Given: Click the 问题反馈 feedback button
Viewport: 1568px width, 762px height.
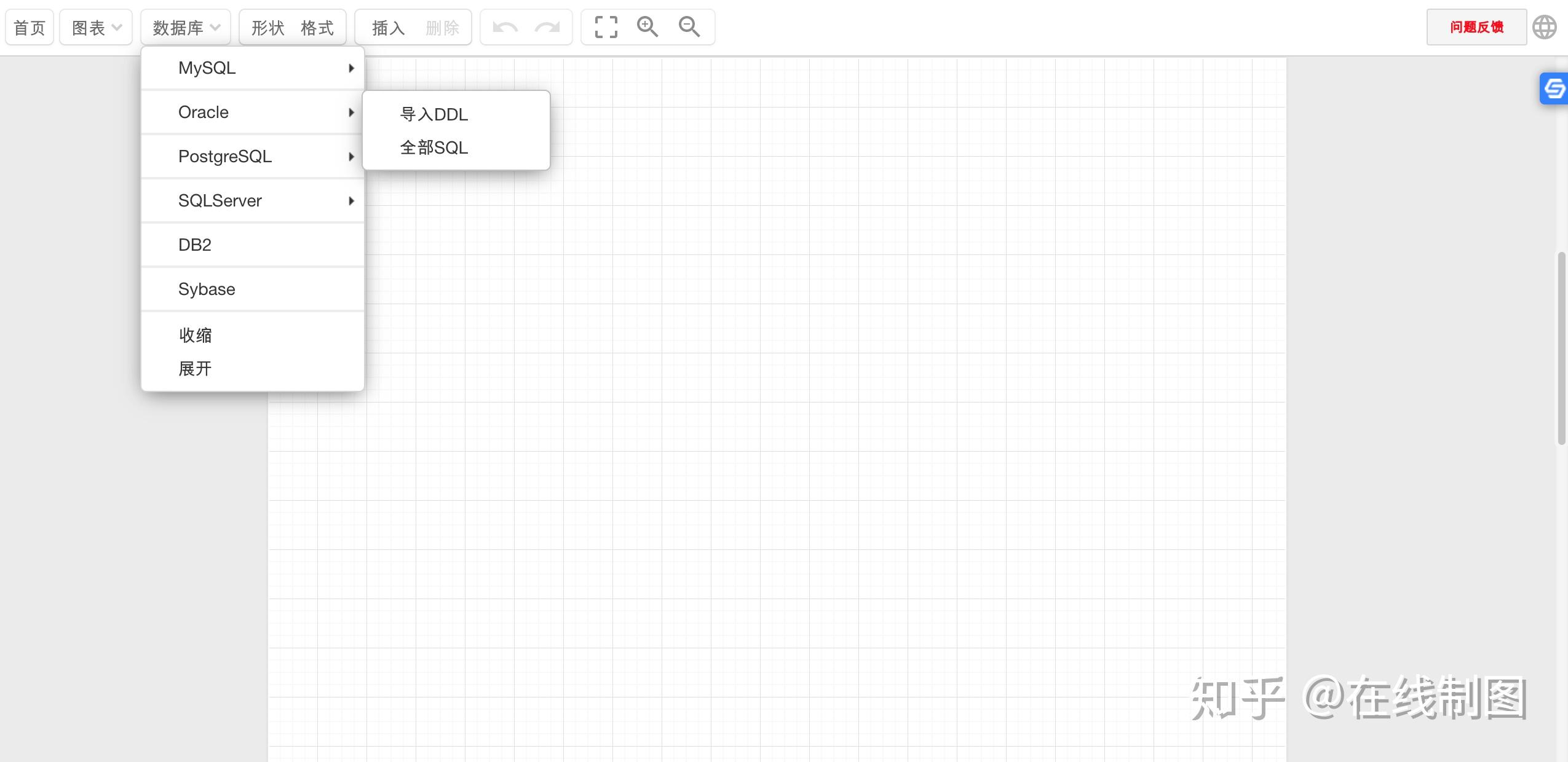Looking at the screenshot, I should click(1476, 26).
